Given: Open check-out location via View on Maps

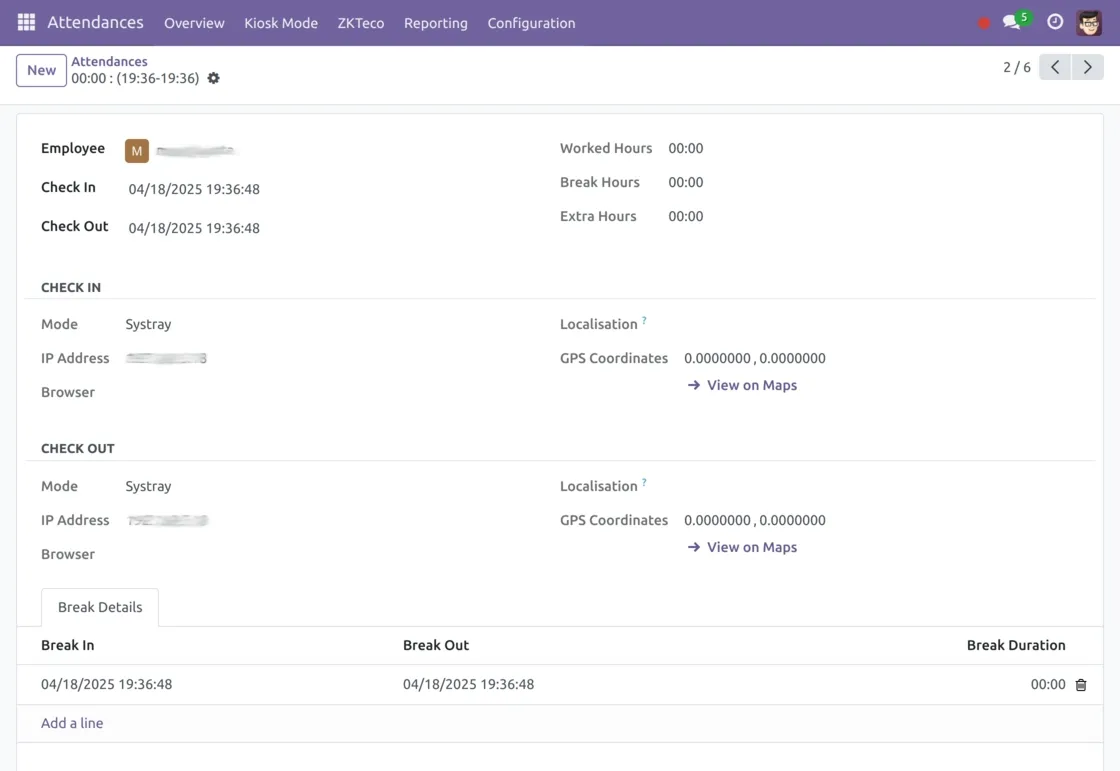Looking at the screenshot, I should 751,547.
